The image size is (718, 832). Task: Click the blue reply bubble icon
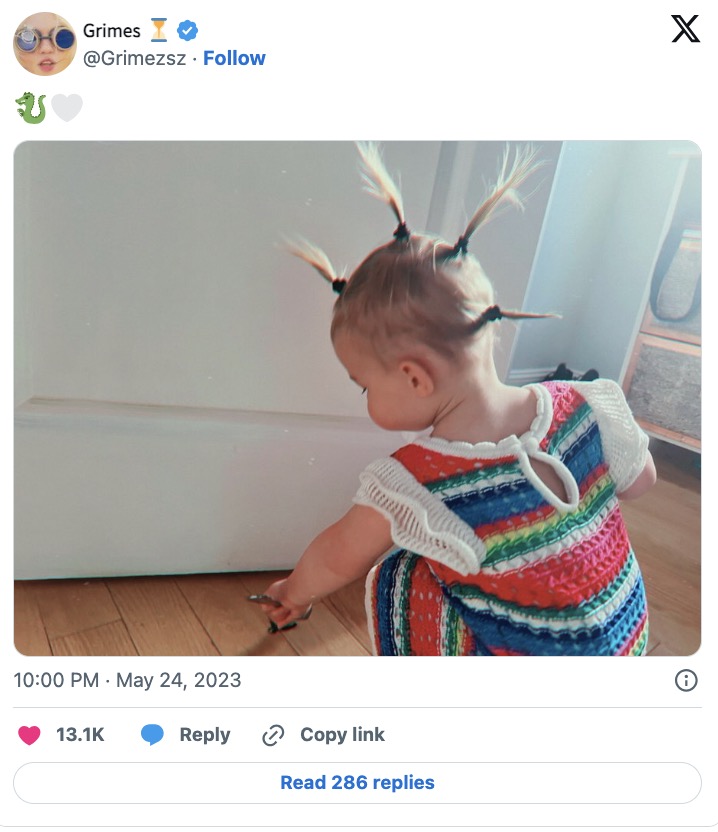click(152, 735)
